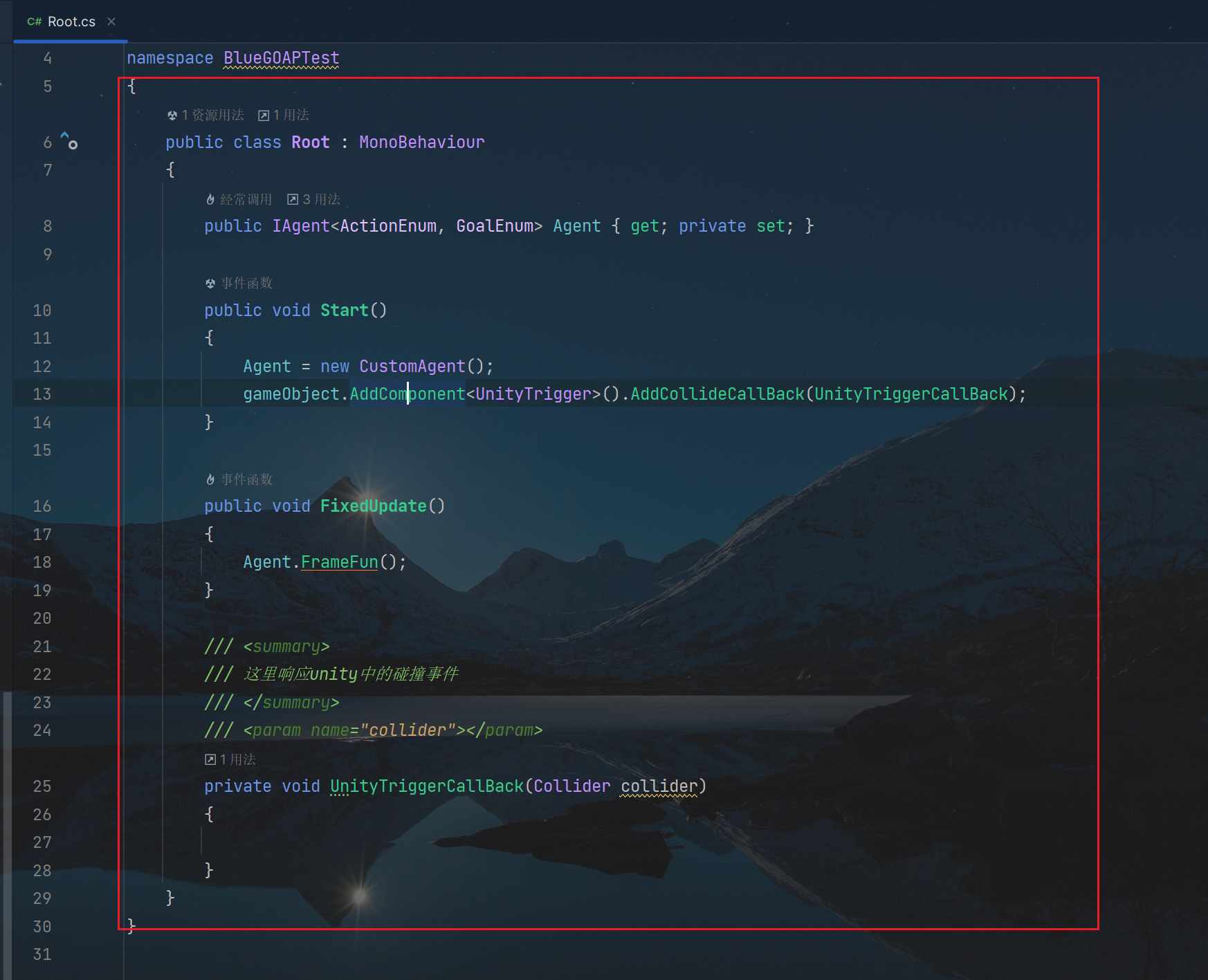Open the '3 用法' hint above Agent property
Viewport: 1208px width, 980px height.
(x=321, y=199)
